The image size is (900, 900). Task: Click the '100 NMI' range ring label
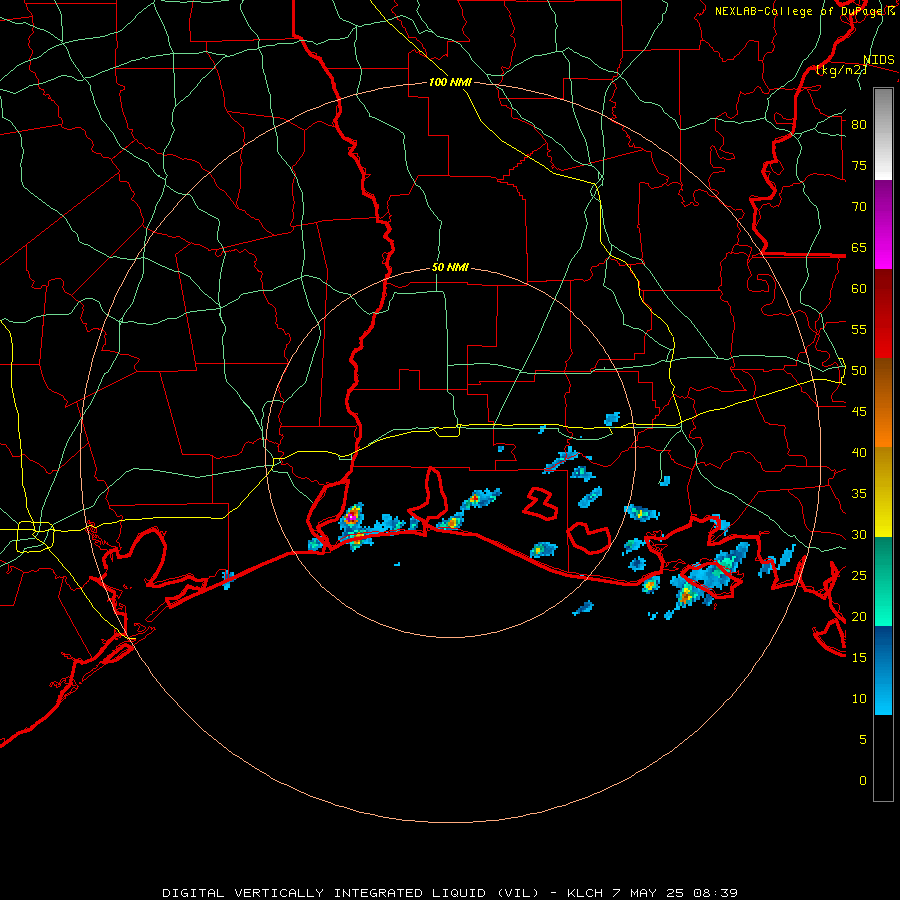[450, 83]
